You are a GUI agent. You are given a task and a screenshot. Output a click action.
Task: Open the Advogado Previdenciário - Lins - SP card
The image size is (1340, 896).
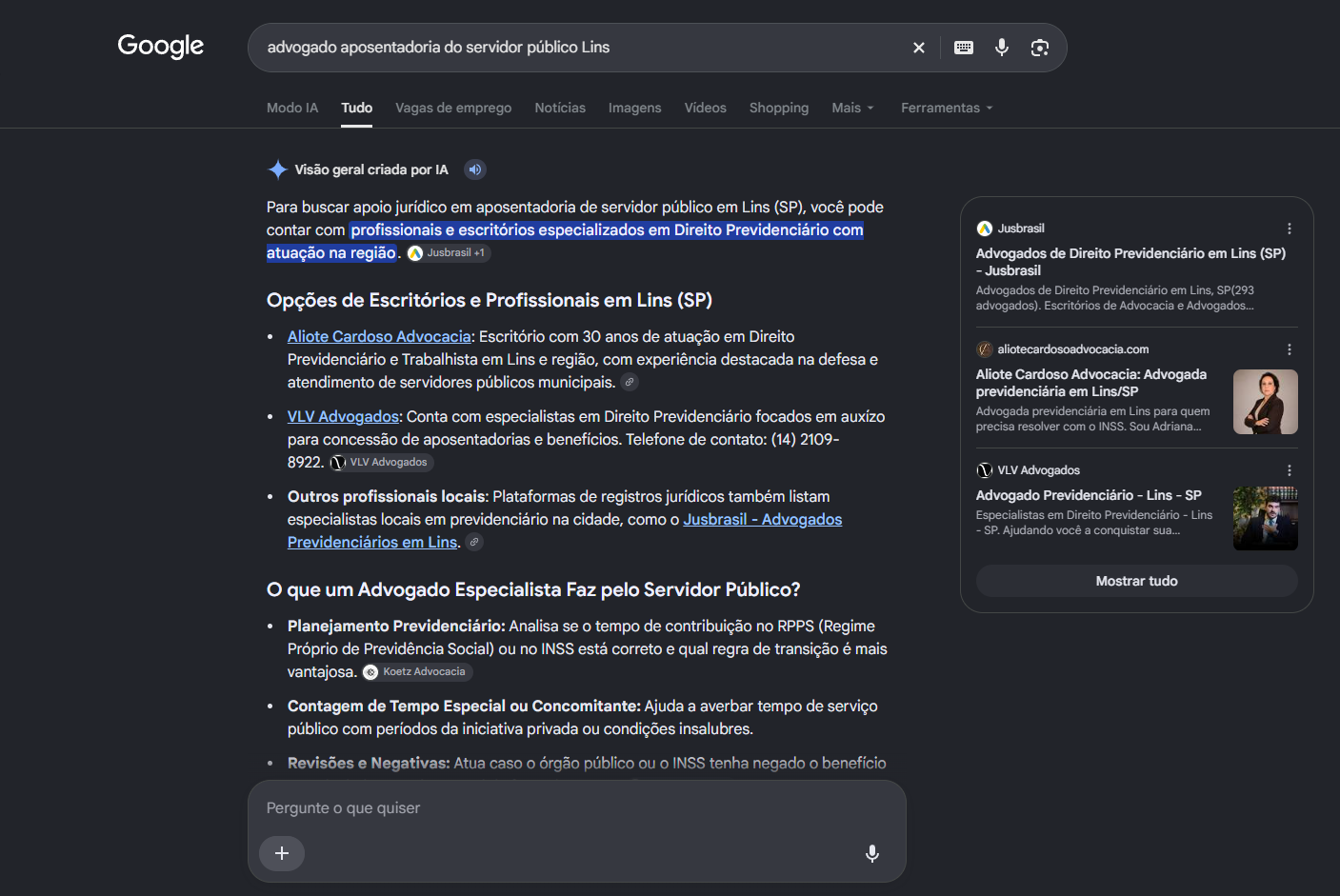pos(1089,495)
